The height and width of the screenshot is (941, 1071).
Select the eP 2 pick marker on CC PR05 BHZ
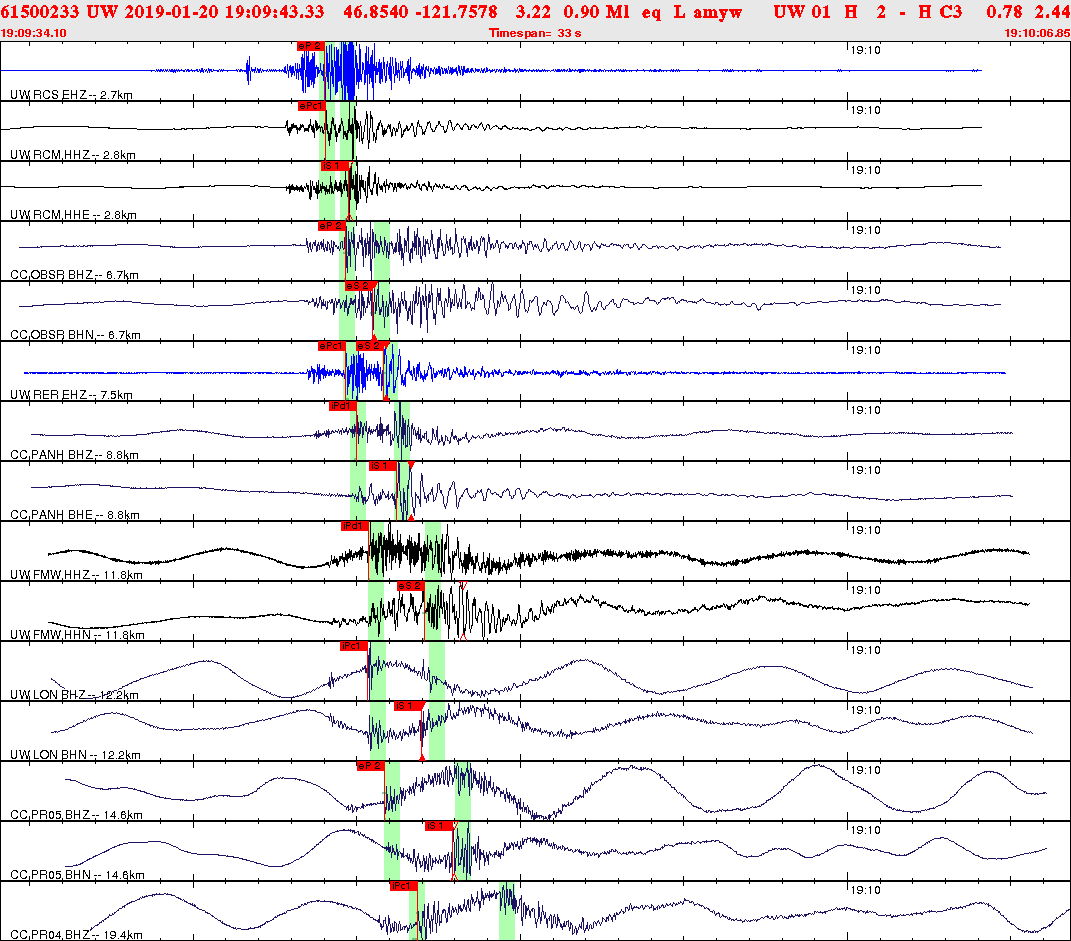369,766
